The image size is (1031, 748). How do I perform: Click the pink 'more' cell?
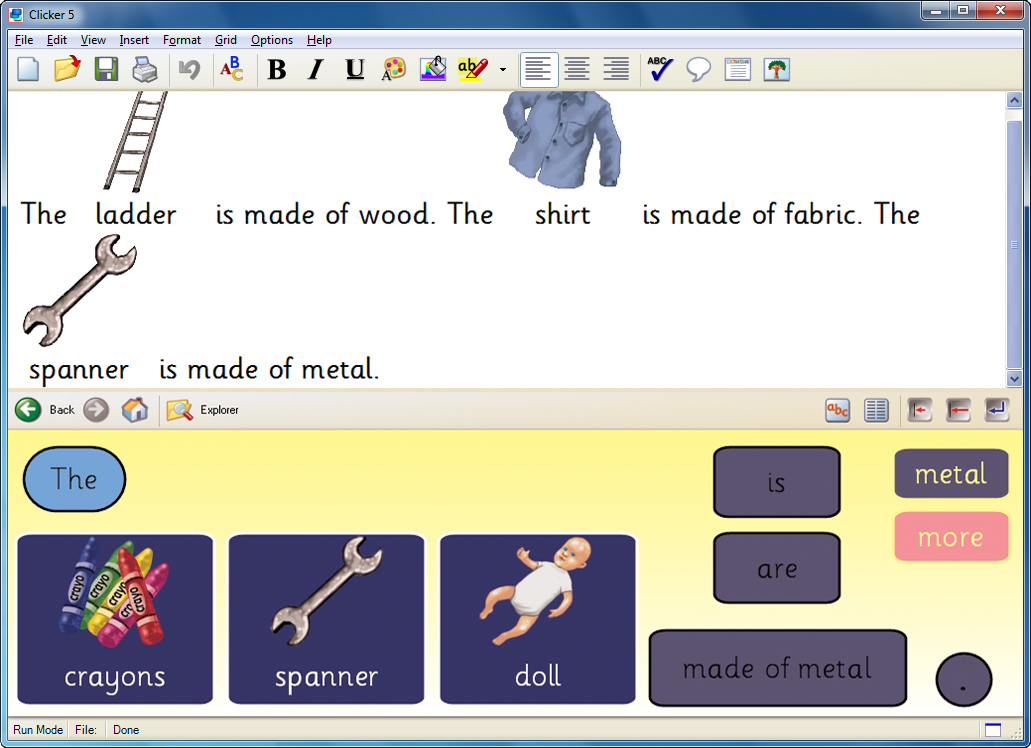click(951, 536)
